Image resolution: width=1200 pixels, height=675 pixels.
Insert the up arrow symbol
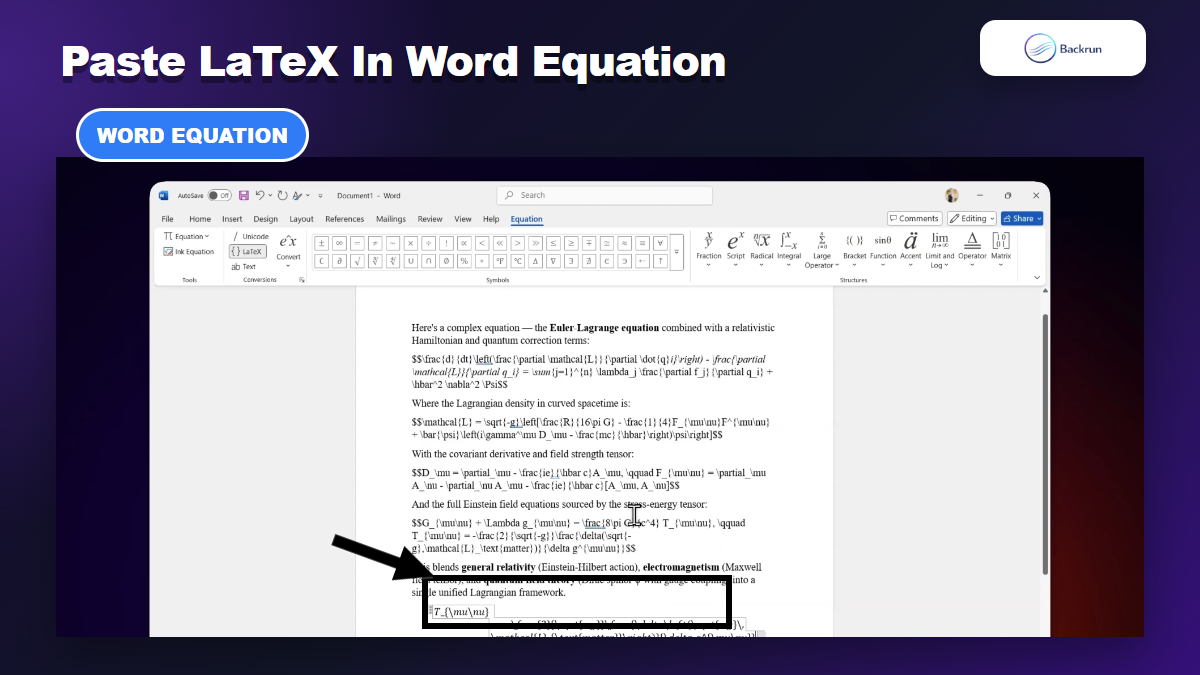pyautogui.click(x=660, y=261)
